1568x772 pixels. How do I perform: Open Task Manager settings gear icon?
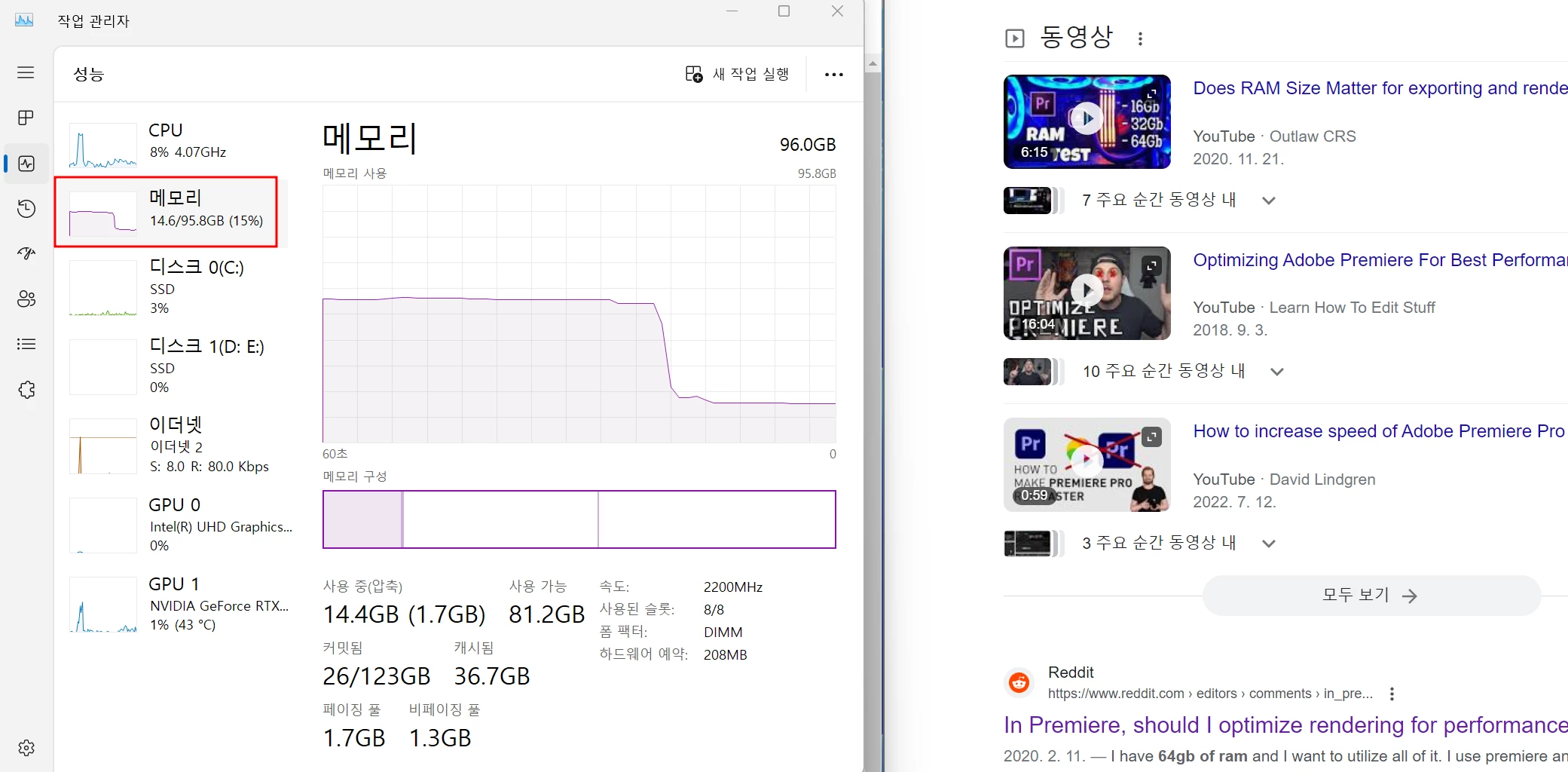pyautogui.click(x=26, y=748)
